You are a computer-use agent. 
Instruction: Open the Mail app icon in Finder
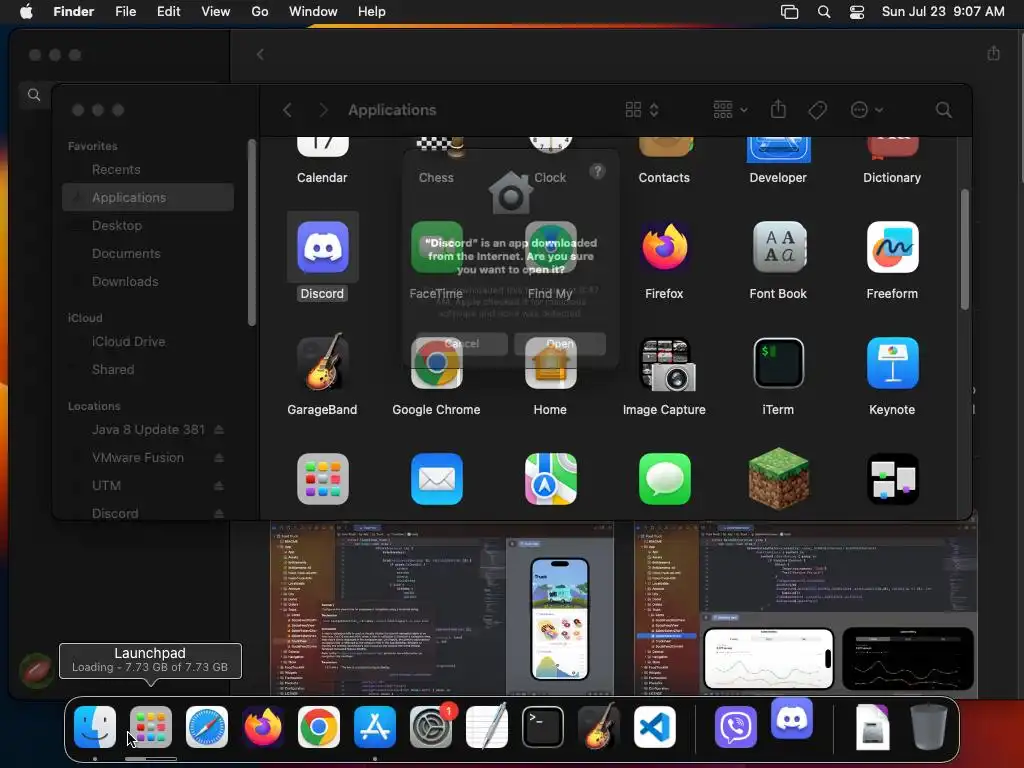pyautogui.click(x=436, y=479)
